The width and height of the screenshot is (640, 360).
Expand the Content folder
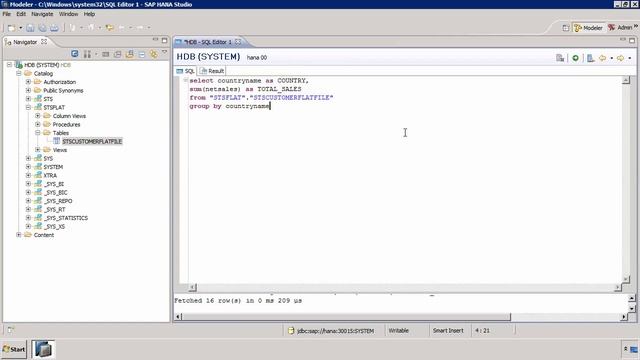coord(19,235)
